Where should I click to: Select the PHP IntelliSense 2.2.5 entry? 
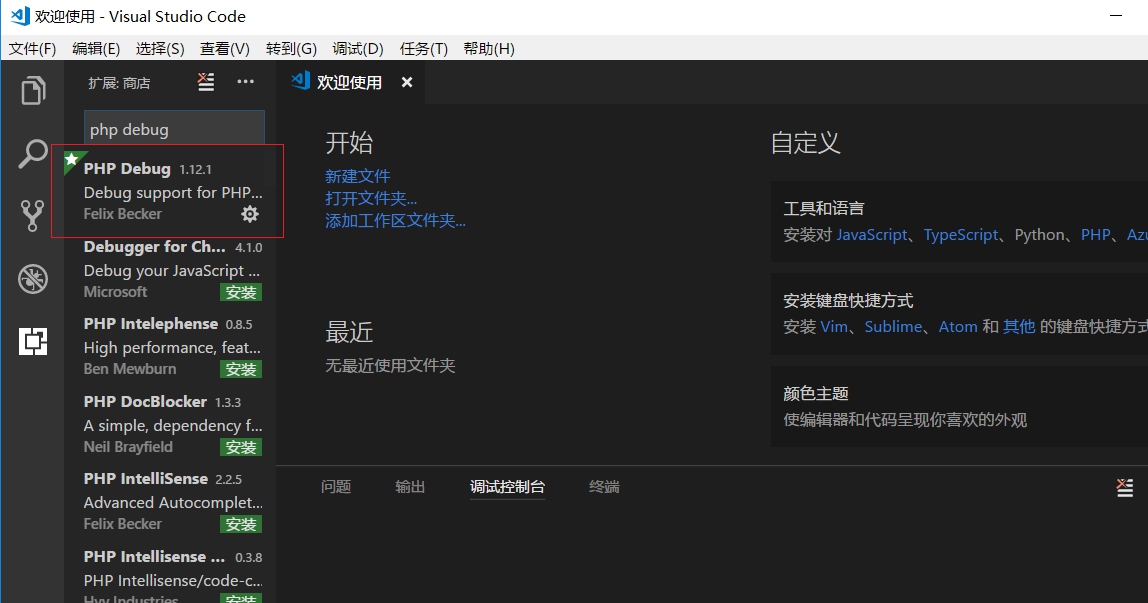point(169,501)
